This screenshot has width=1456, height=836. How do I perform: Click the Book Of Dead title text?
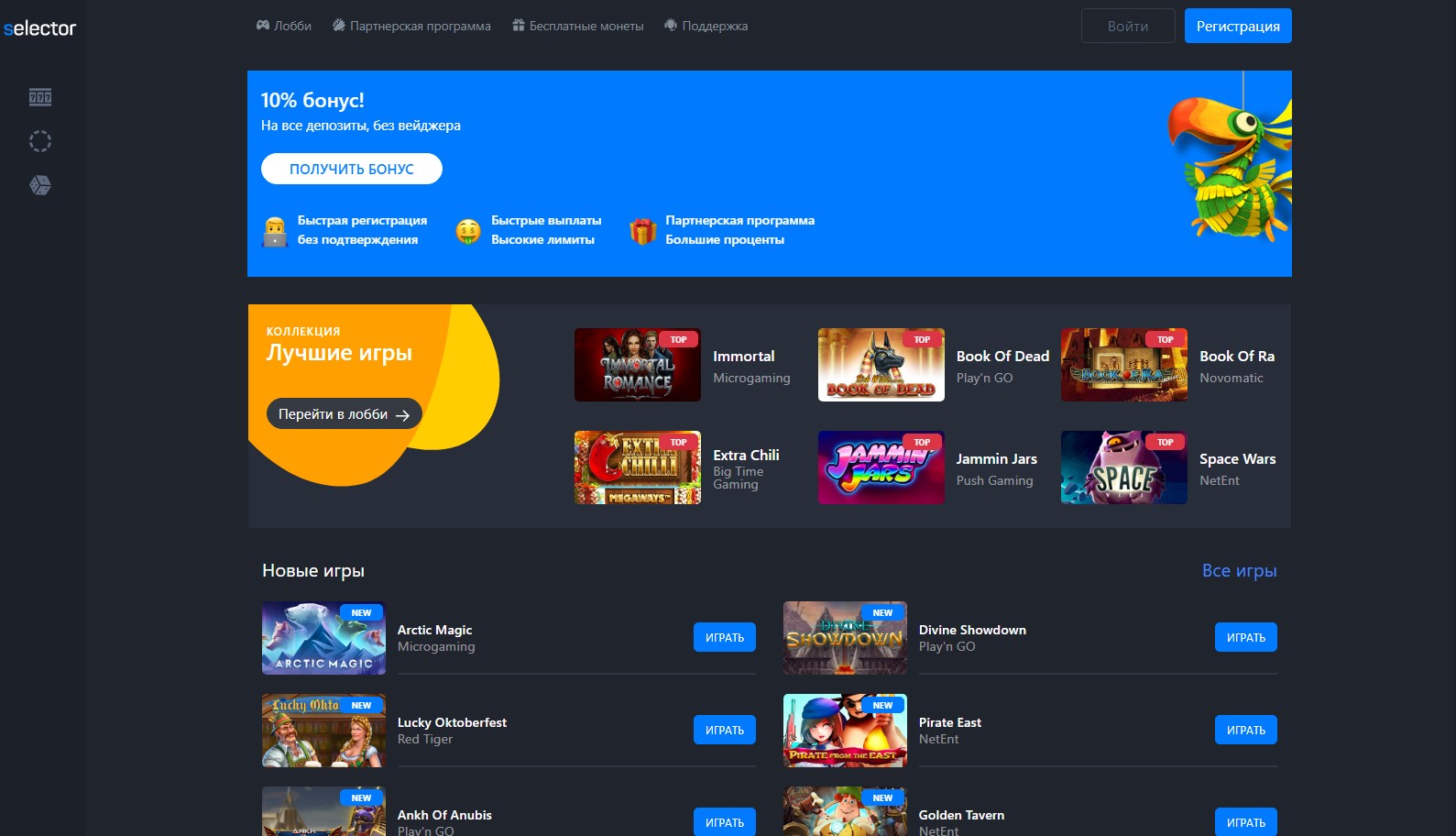point(1002,357)
